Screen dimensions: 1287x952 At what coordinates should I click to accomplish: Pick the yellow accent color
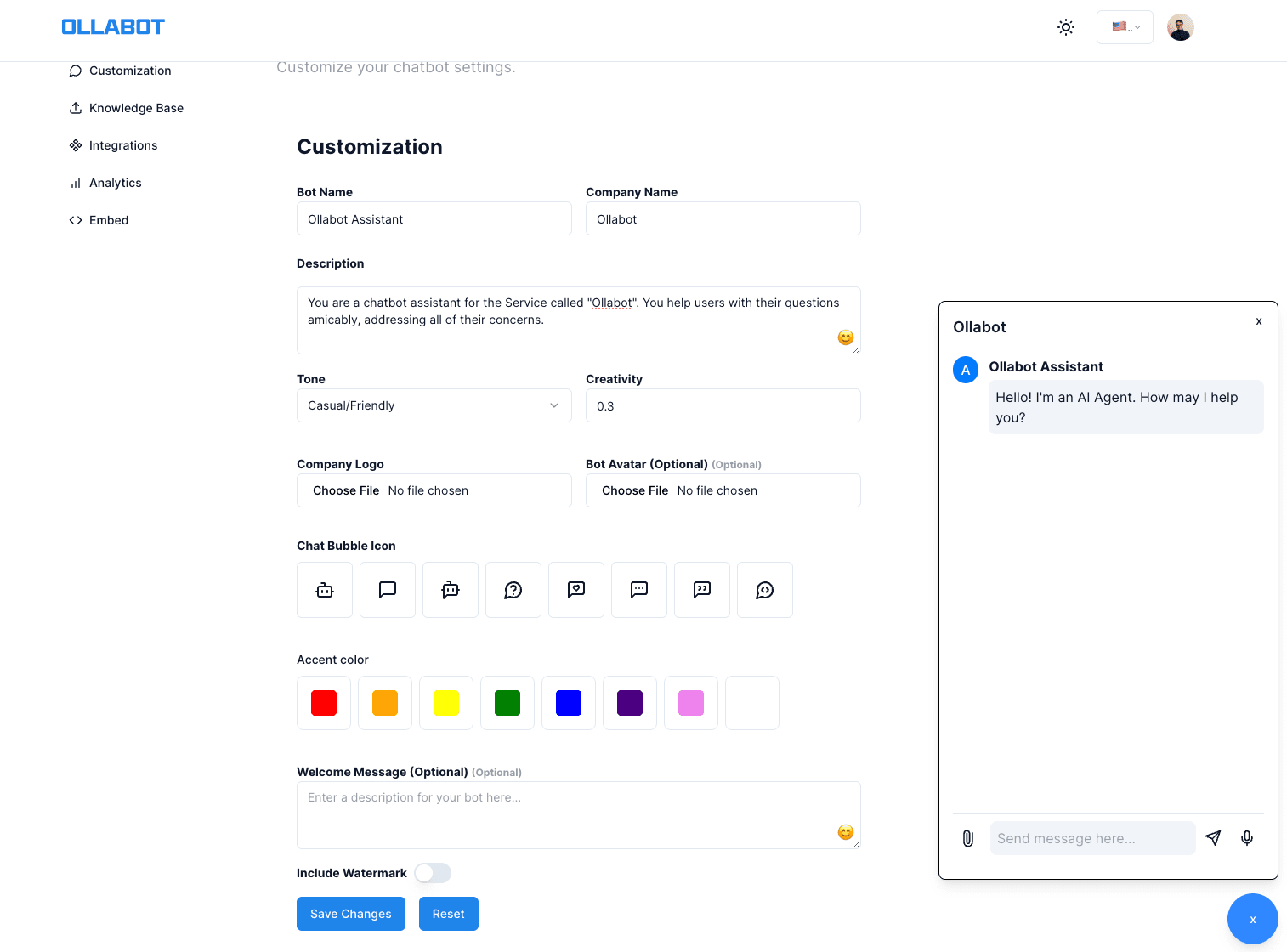(x=446, y=703)
